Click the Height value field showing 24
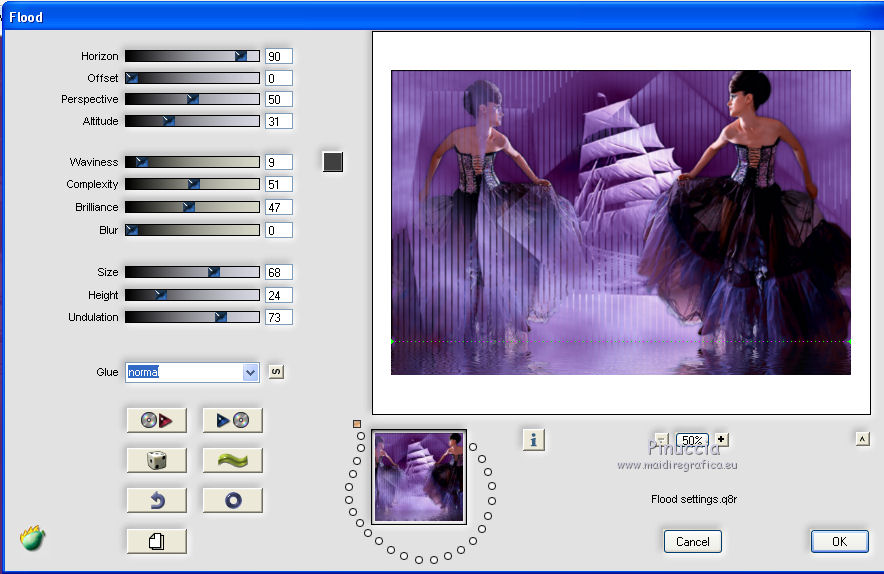 [x=279, y=295]
